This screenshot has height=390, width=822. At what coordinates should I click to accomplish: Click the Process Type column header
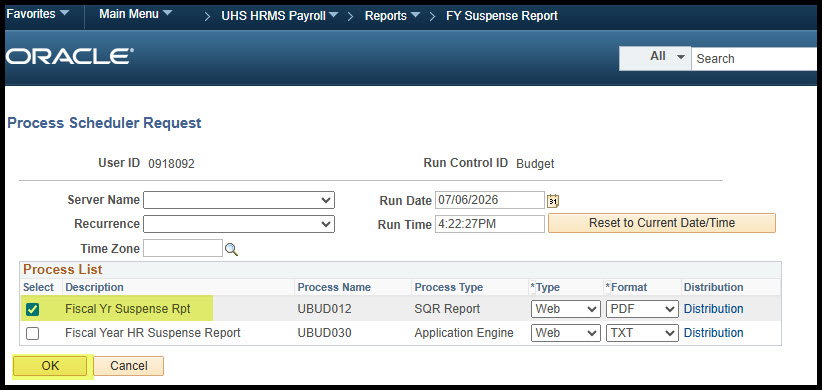coord(449,287)
